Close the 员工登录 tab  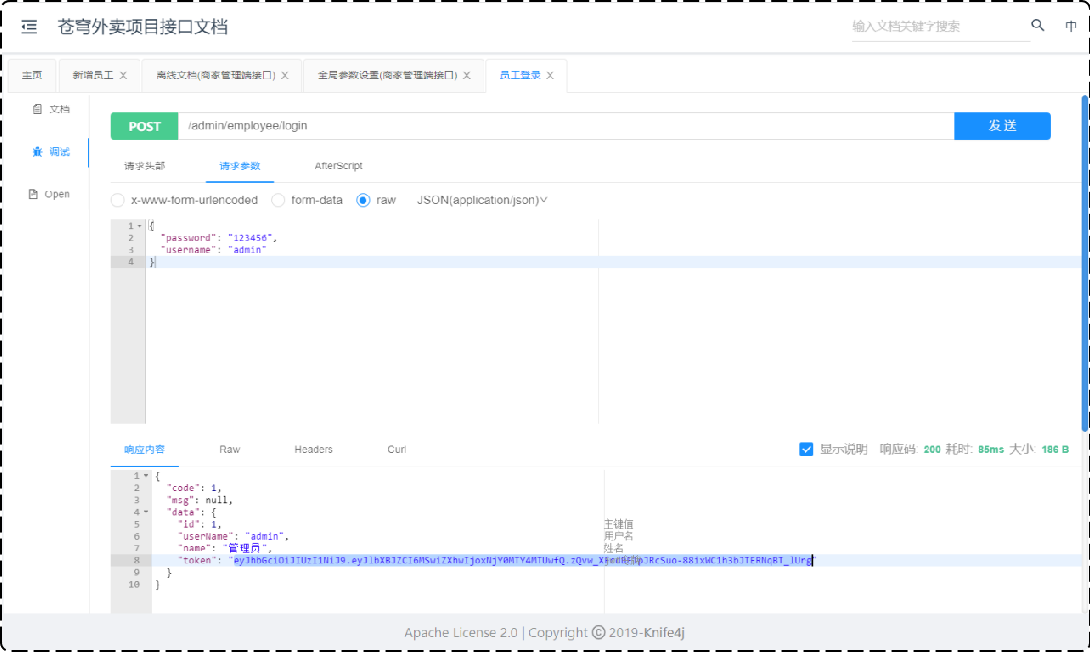point(550,75)
